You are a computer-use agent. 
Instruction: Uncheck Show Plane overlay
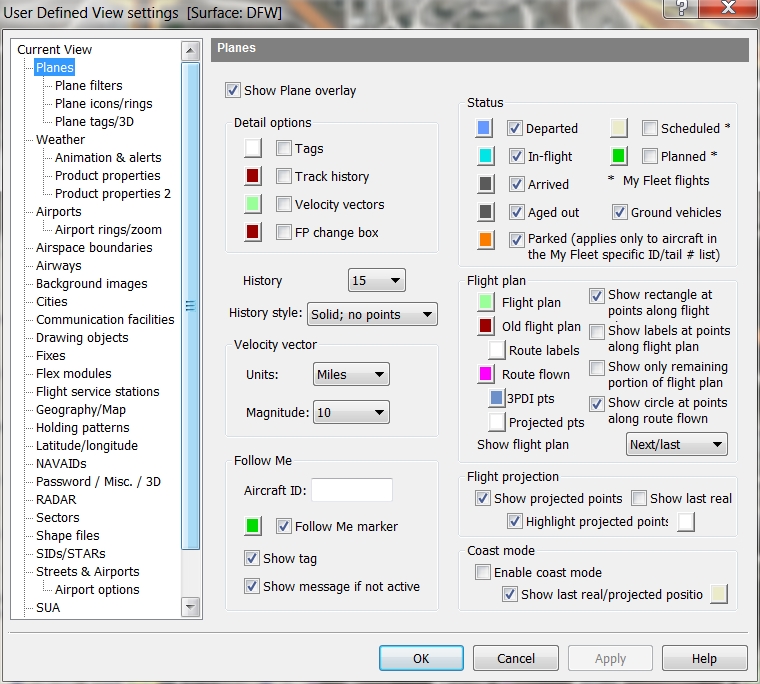[234, 90]
